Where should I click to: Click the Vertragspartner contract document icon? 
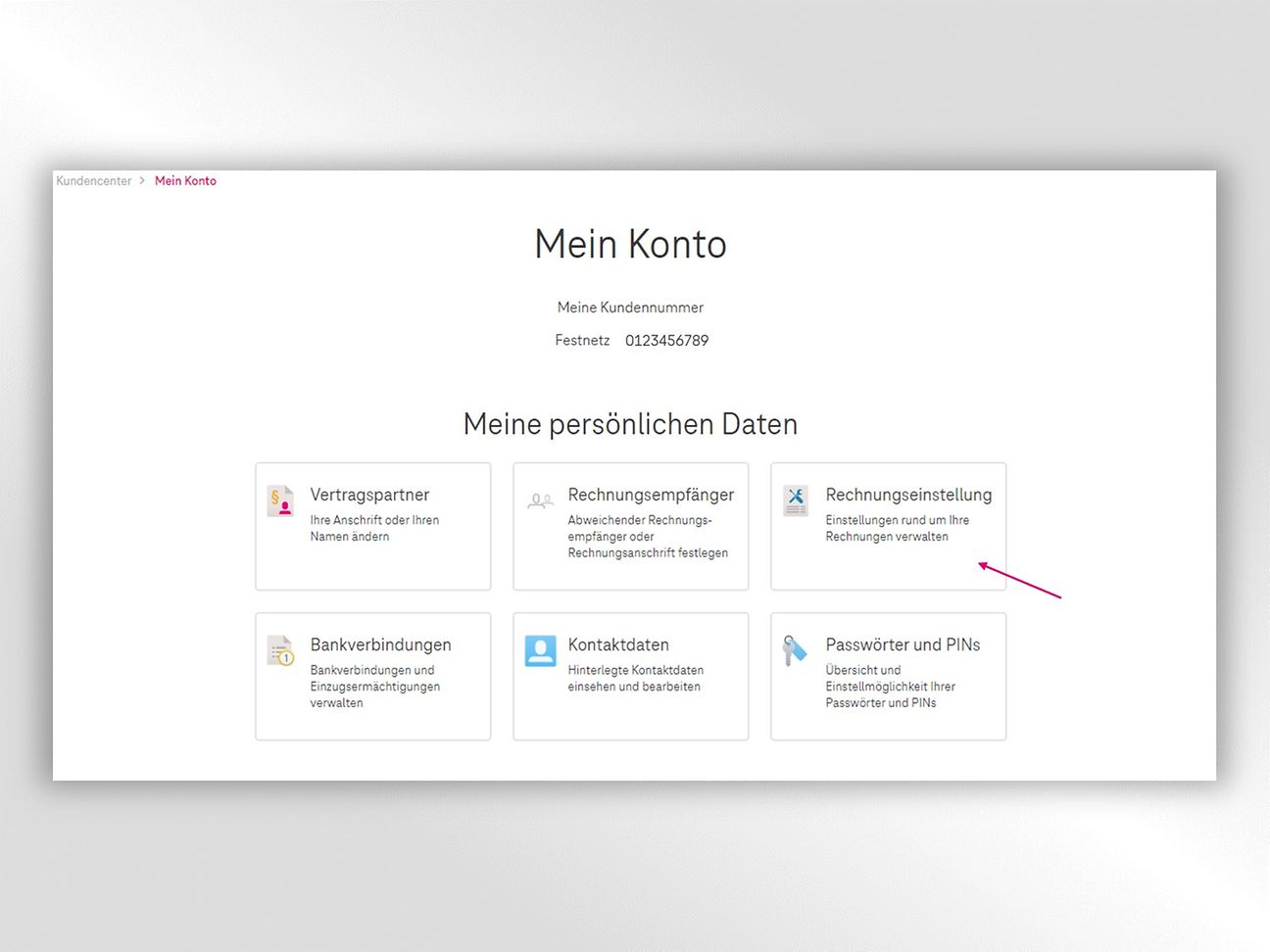click(280, 501)
